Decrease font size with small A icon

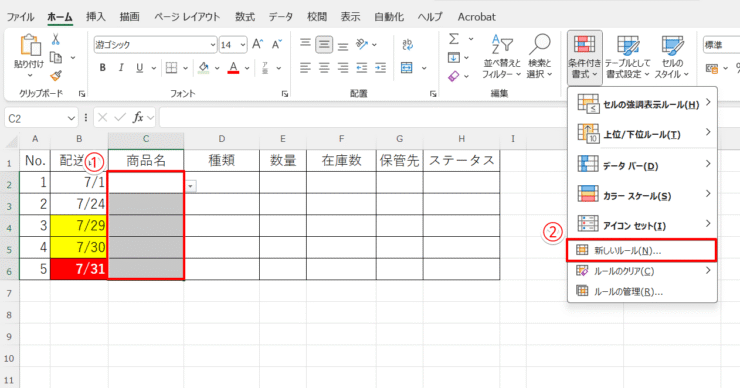[x=277, y=44]
